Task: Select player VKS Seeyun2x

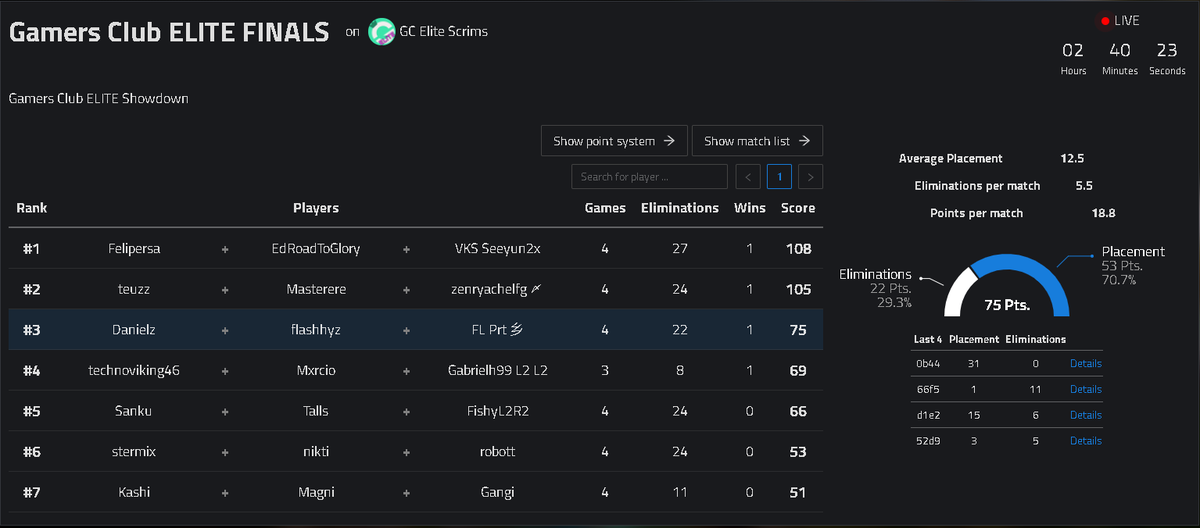Action: point(498,248)
